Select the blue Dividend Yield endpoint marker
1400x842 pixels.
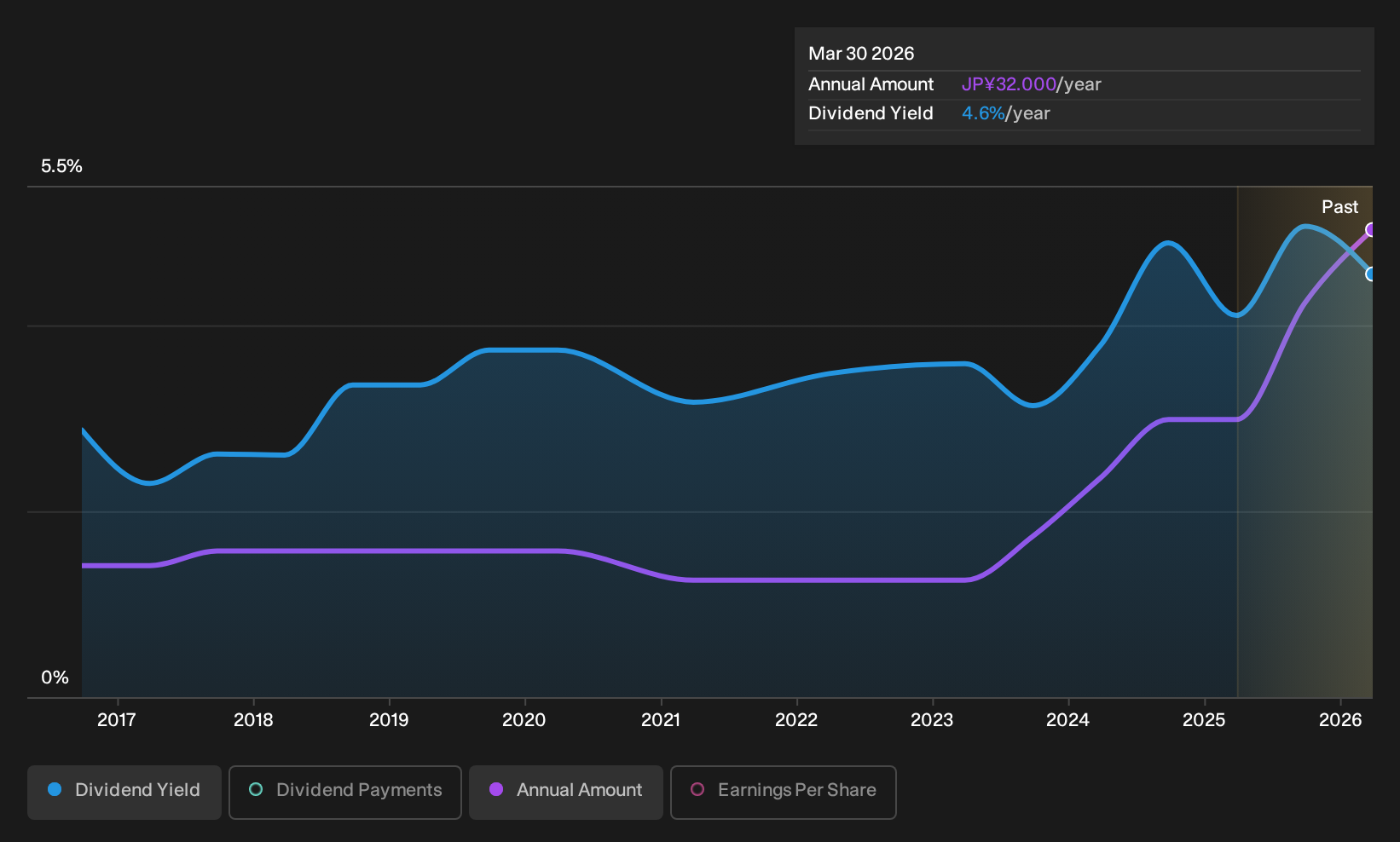pos(1370,274)
